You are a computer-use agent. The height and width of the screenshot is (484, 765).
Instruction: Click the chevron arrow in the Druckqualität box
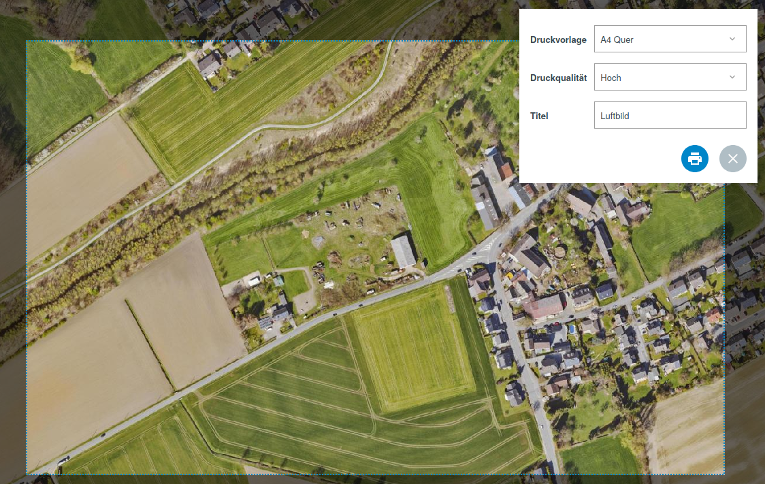pyautogui.click(x=732, y=77)
